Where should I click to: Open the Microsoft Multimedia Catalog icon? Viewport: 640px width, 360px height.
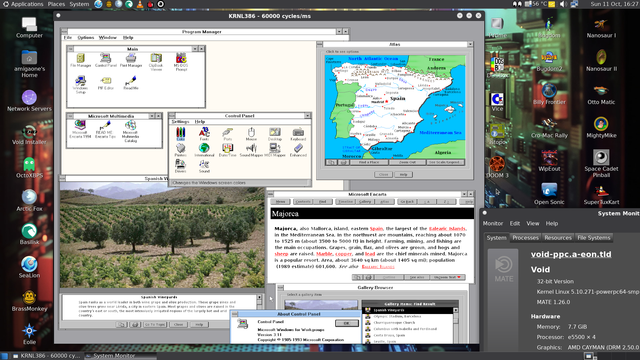[130, 131]
